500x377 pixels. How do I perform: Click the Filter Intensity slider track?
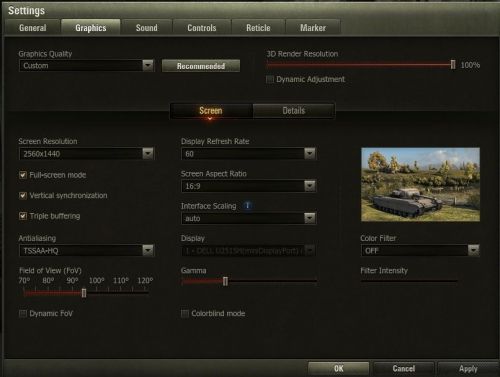pos(409,281)
